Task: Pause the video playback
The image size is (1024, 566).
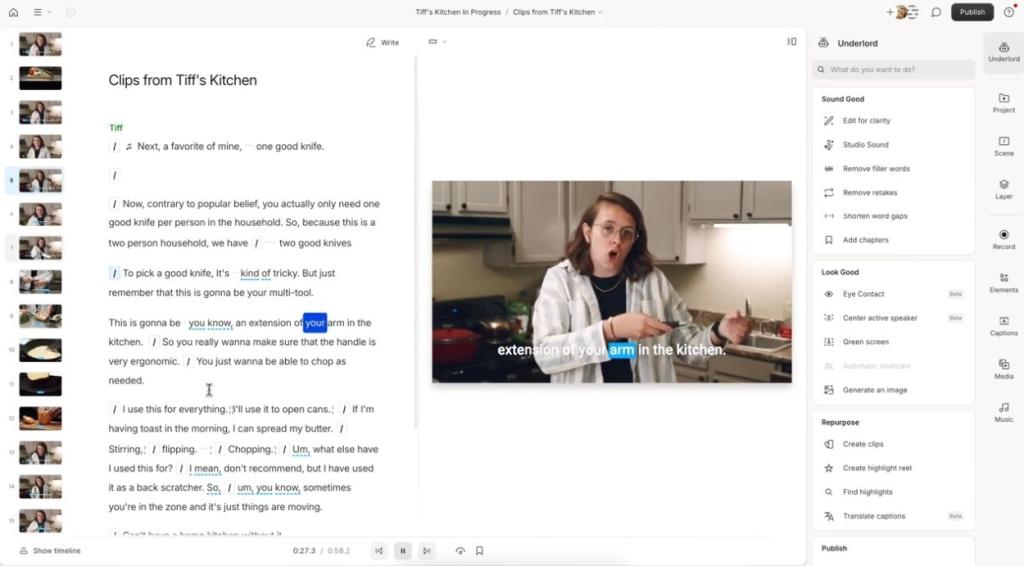Action: [x=403, y=550]
